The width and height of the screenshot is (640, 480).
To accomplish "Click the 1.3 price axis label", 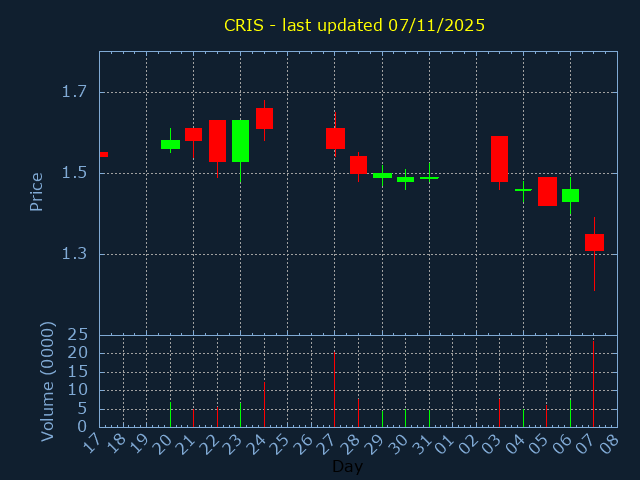I will [x=75, y=254].
